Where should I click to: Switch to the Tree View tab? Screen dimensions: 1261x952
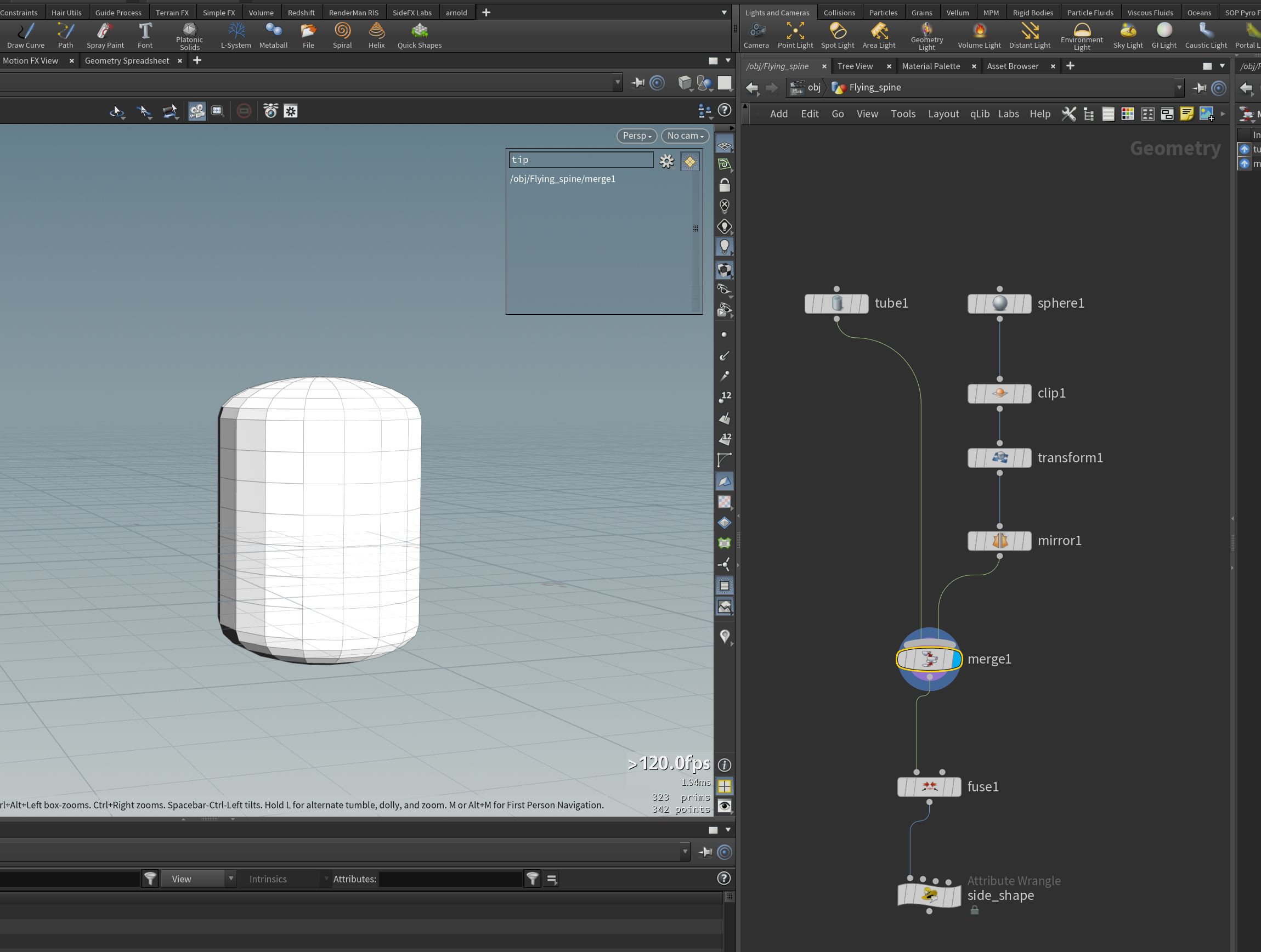pyautogui.click(x=855, y=66)
